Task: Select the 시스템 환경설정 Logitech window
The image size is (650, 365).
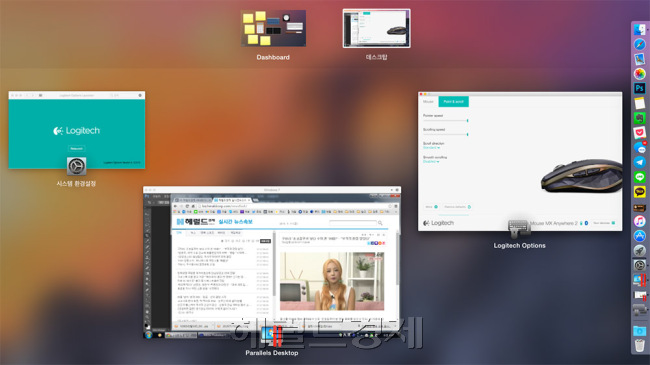Action: pos(77,130)
